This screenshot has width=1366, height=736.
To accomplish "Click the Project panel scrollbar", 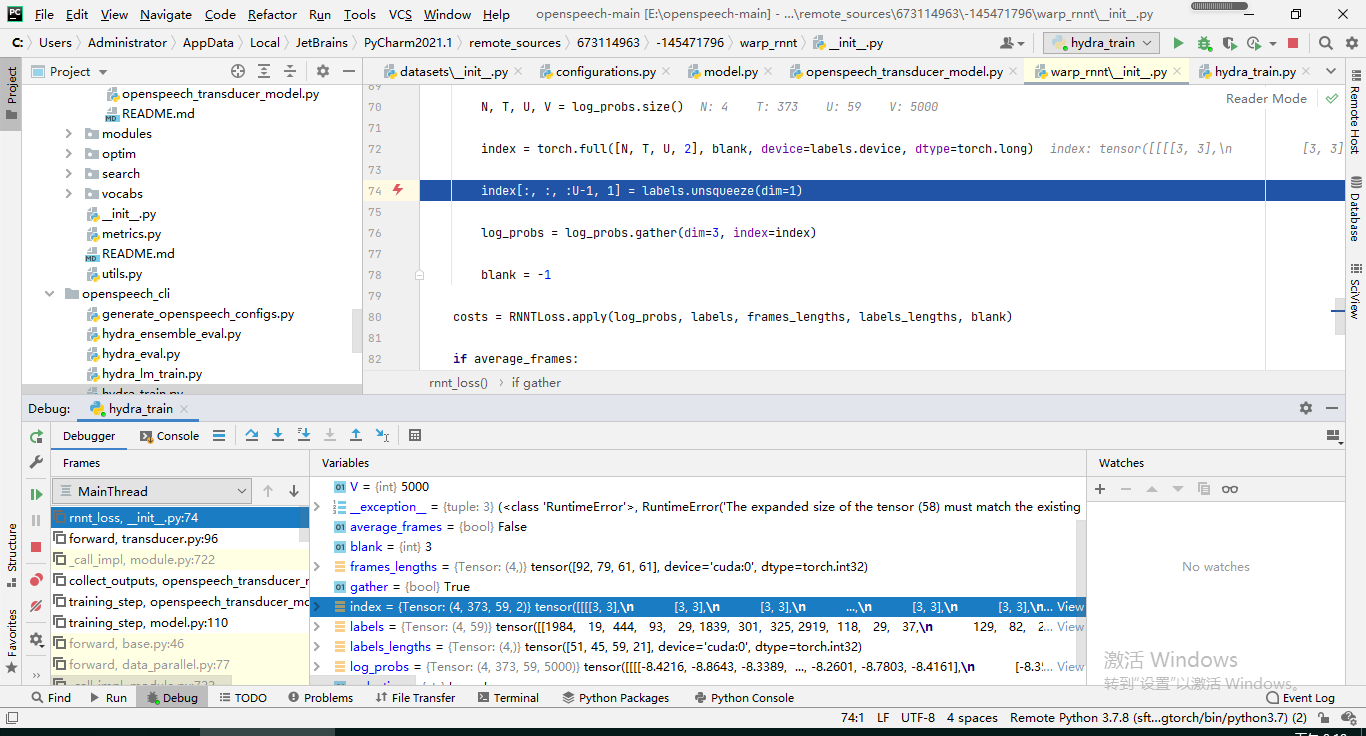I will (x=356, y=330).
